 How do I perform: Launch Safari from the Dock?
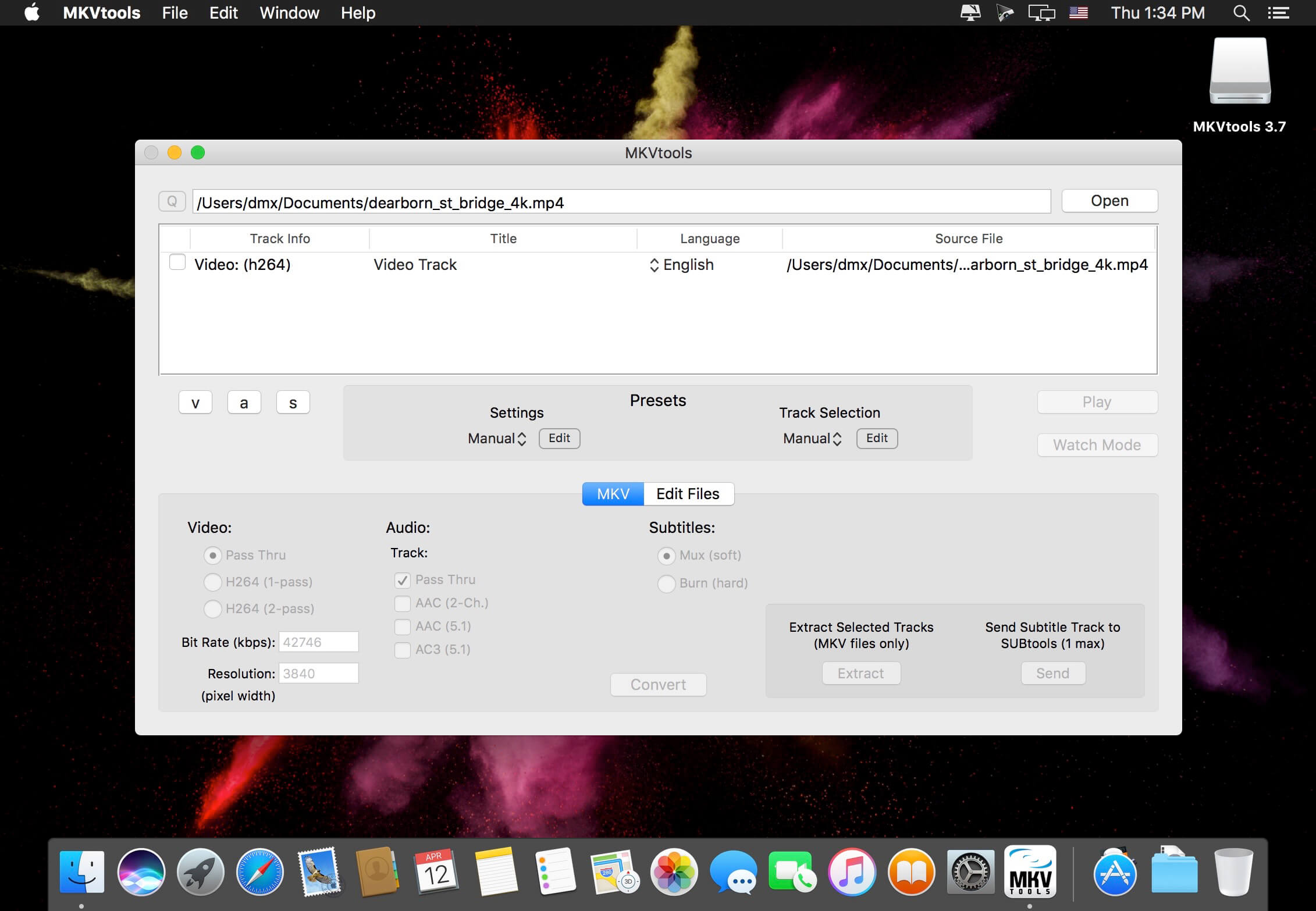[x=259, y=873]
